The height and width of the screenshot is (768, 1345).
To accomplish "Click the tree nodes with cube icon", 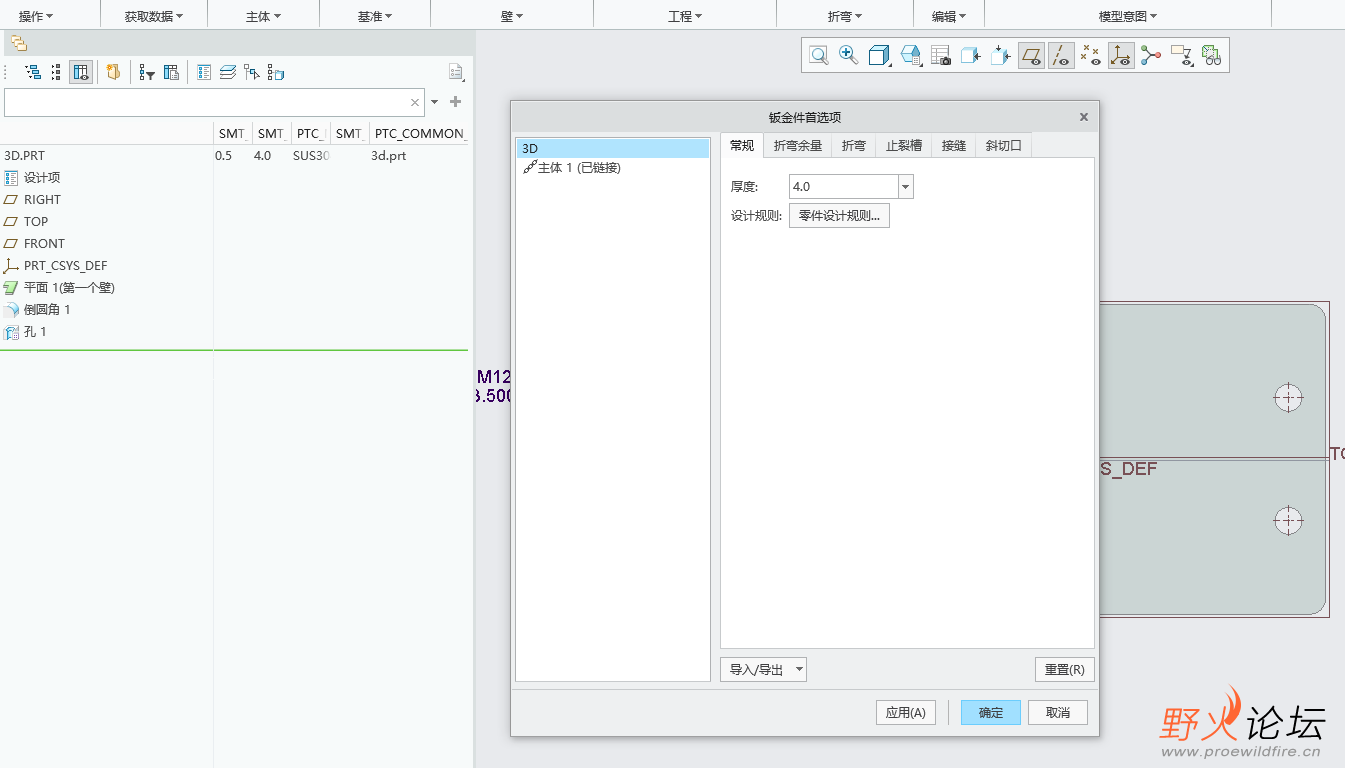I will [276, 72].
